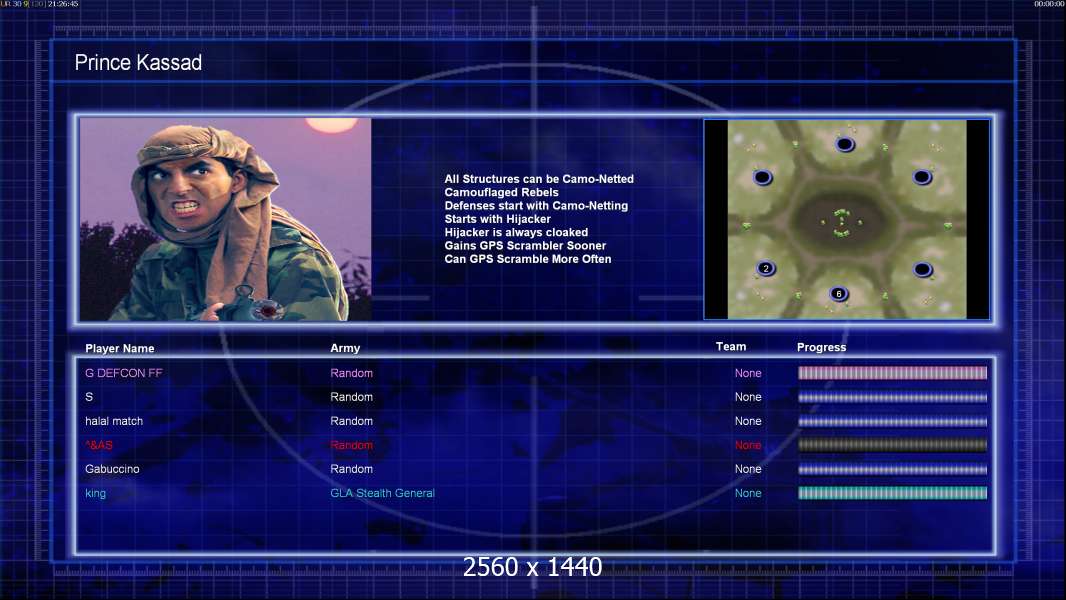The width and height of the screenshot is (1066, 600).
Task: Select the red player name ^&AS
Action: 99,445
